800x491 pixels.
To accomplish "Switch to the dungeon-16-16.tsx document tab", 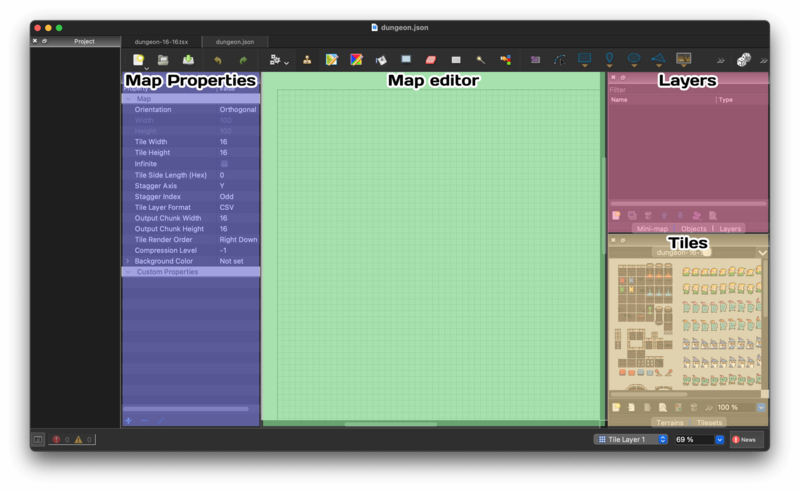I will [x=161, y=42].
